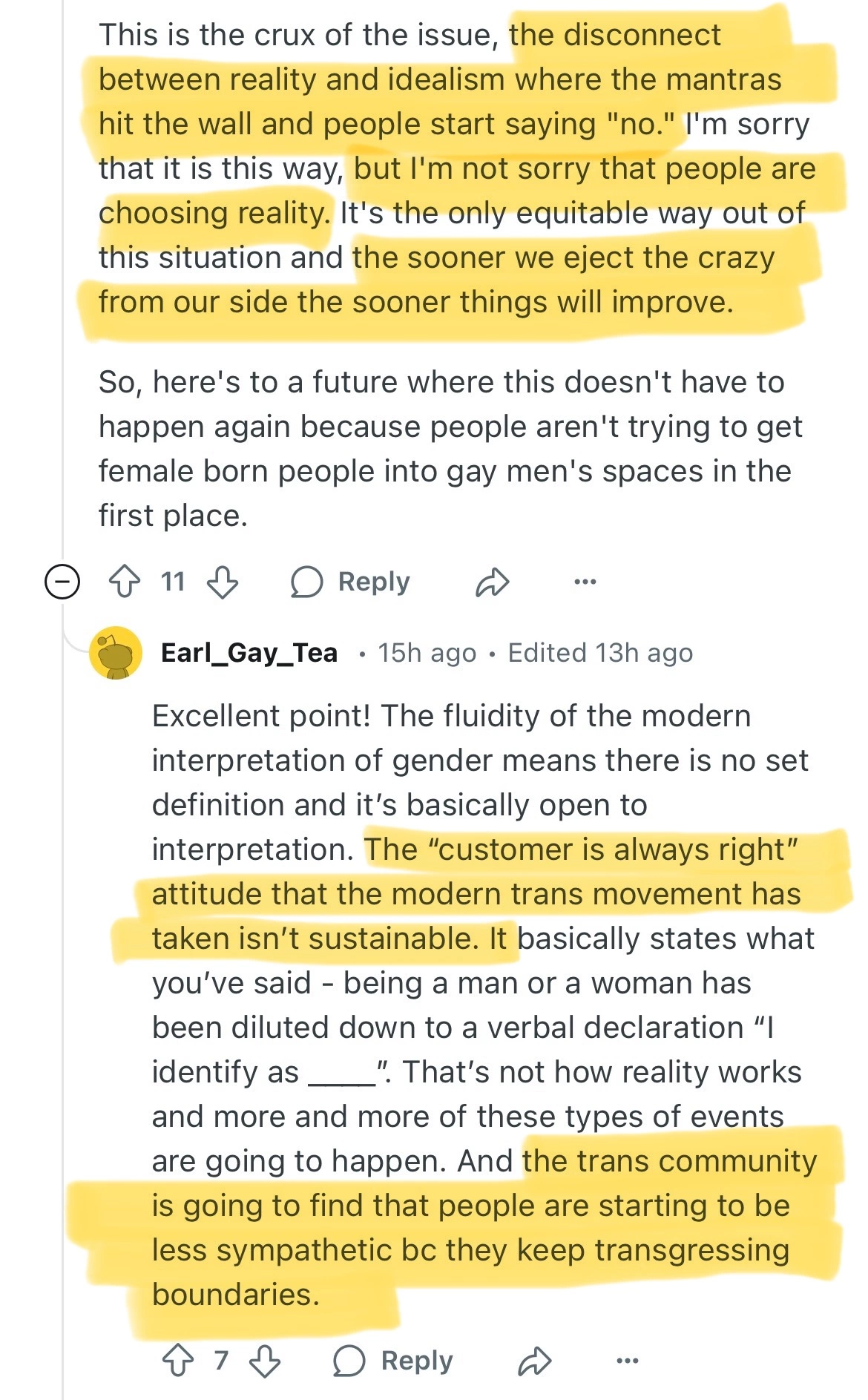The width and height of the screenshot is (868, 1400).
Task: Open the Earl_Gay_Tea username profile link
Action: (249, 653)
